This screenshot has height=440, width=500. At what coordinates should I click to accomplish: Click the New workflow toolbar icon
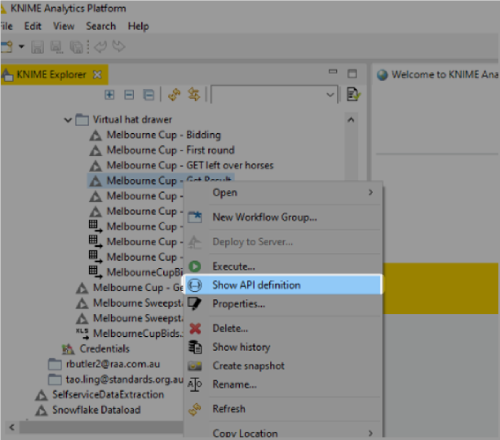(x=7, y=47)
